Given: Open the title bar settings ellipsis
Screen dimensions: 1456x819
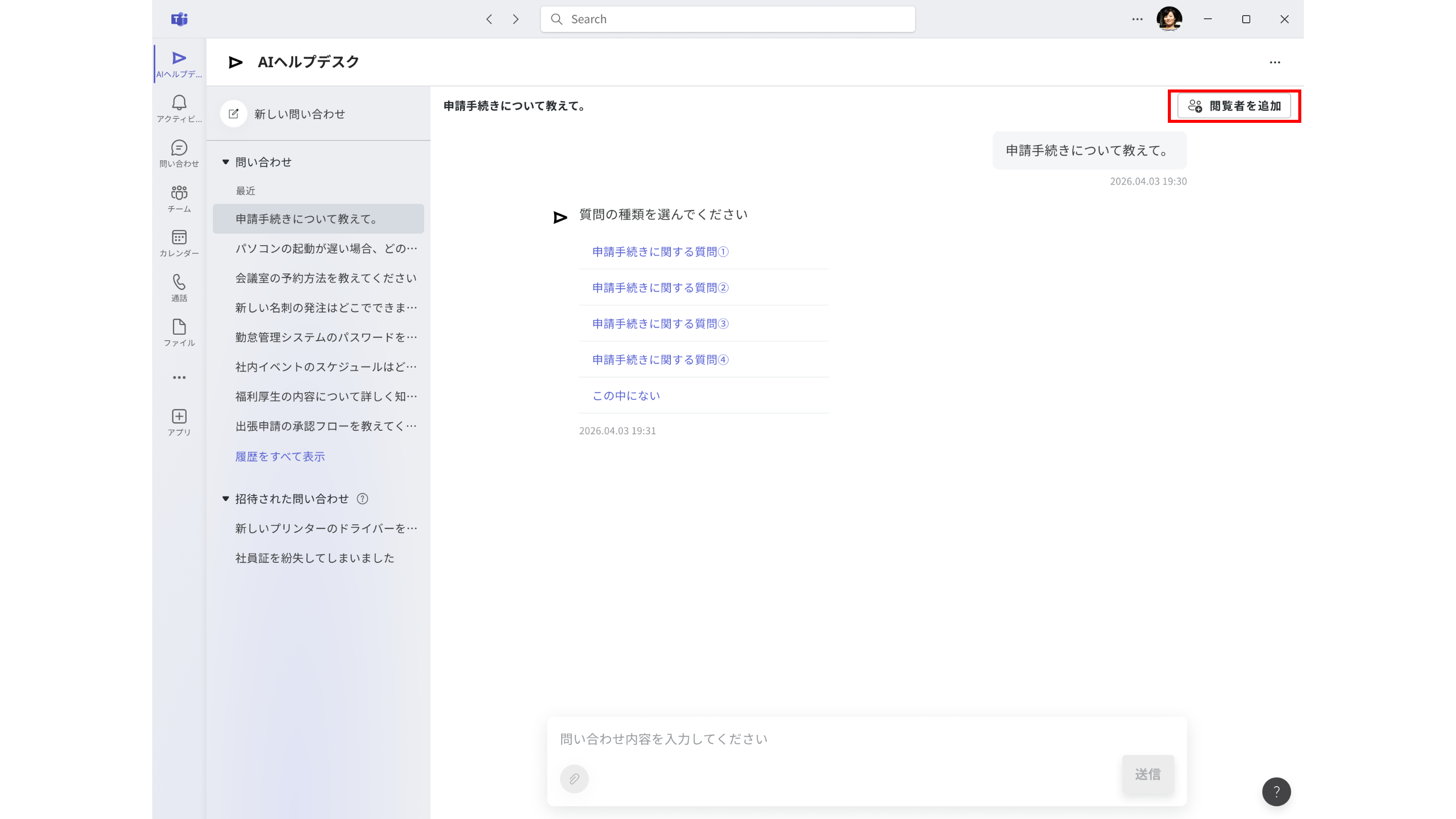Looking at the screenshot, I should click(1137, 19).
